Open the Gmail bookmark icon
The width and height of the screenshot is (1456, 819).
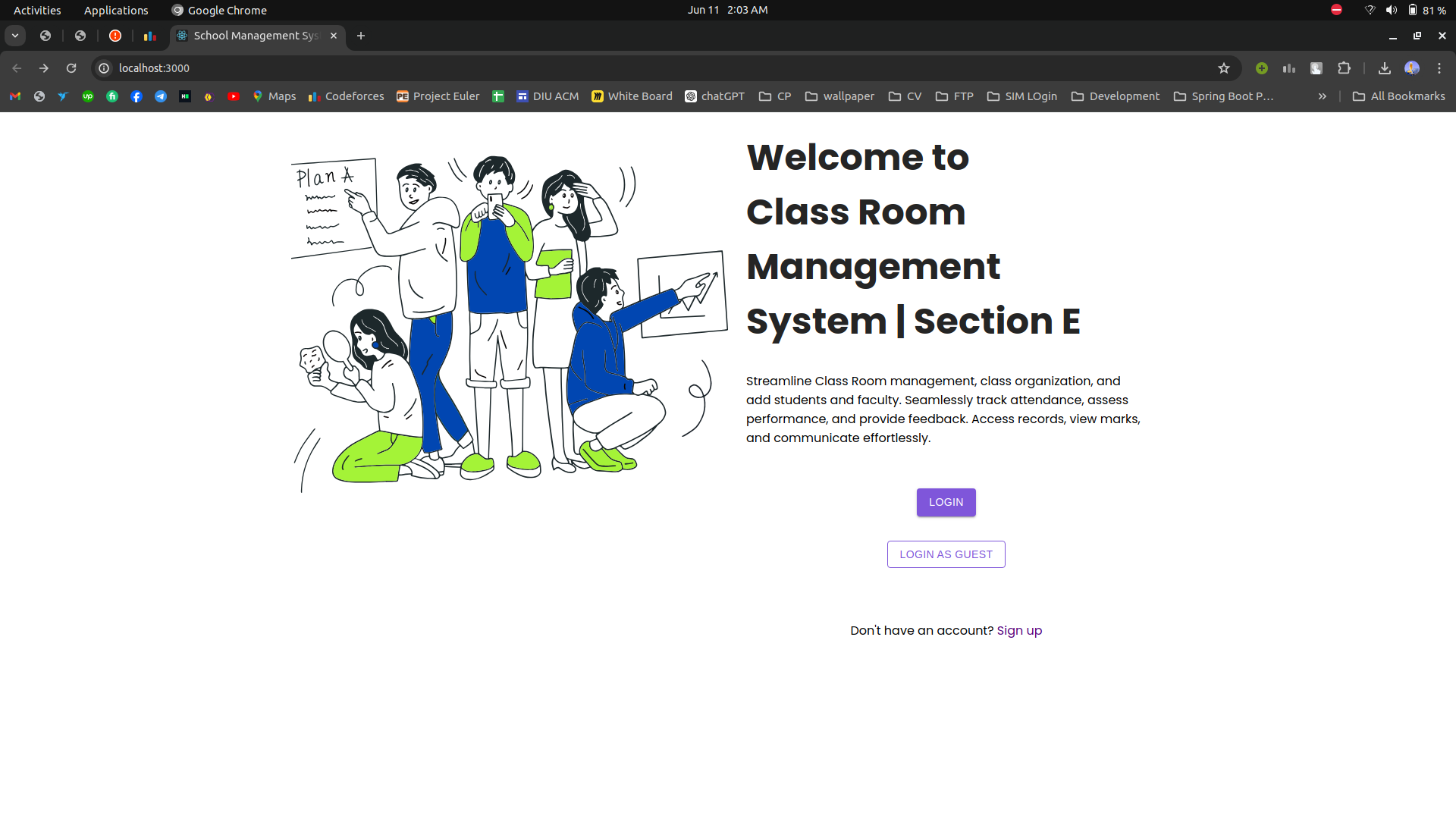click(15, 96)
